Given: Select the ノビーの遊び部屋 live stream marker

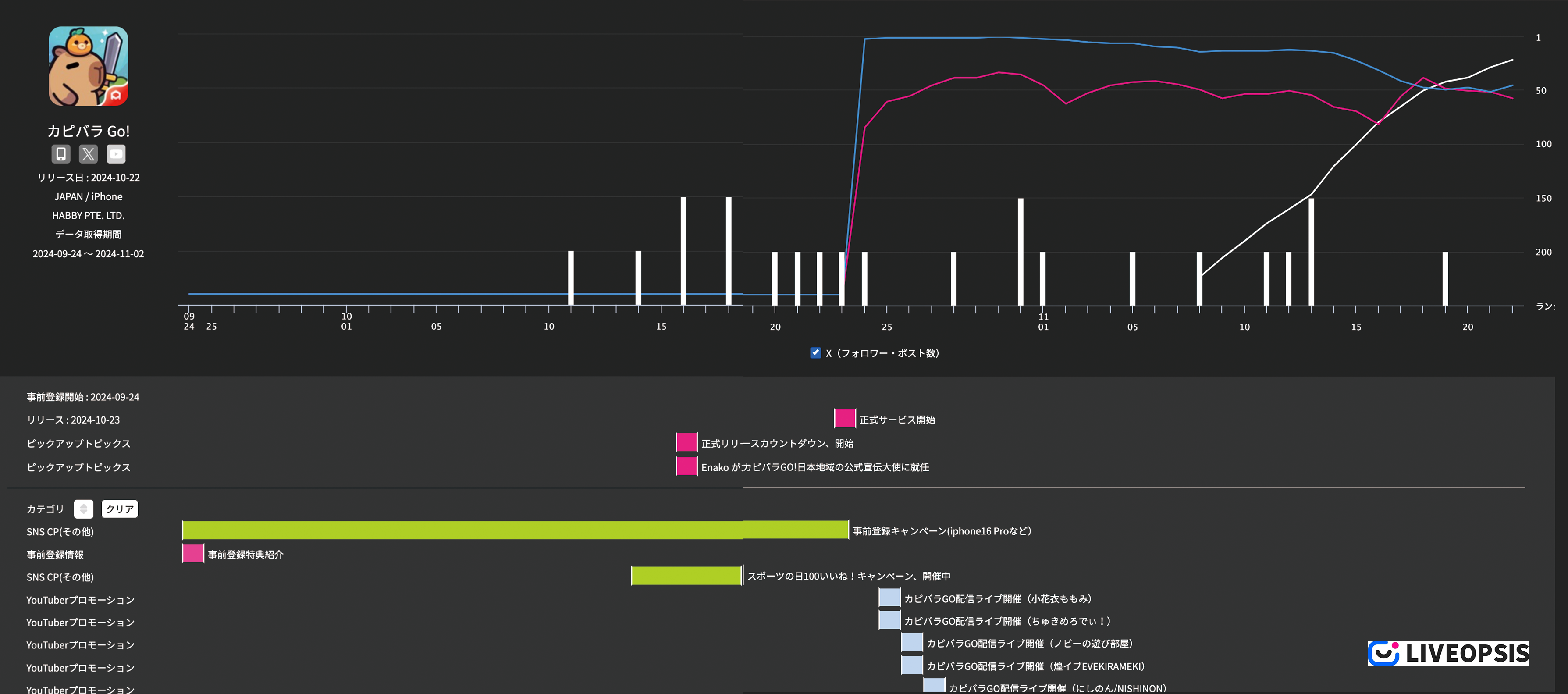Looking at the screenshot, I should (912, 643).
